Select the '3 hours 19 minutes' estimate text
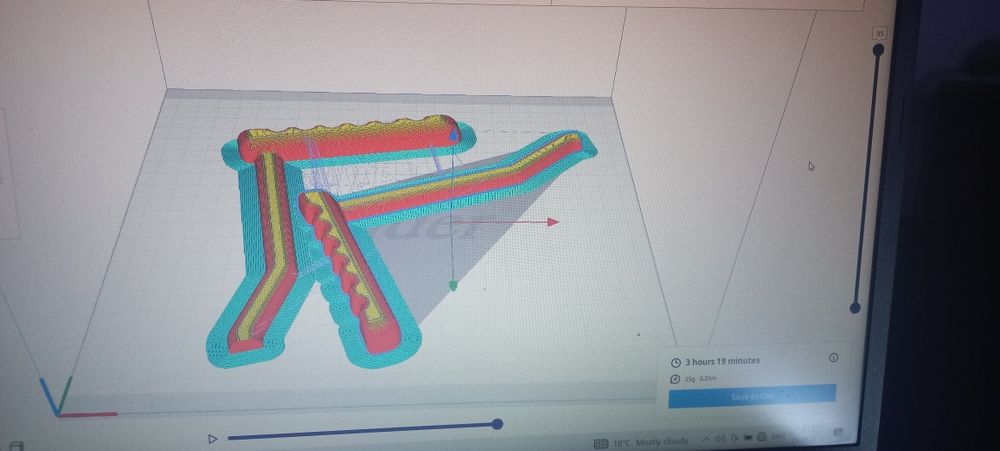The height and width of the screenshot is (451, 1000). point(722,361)
